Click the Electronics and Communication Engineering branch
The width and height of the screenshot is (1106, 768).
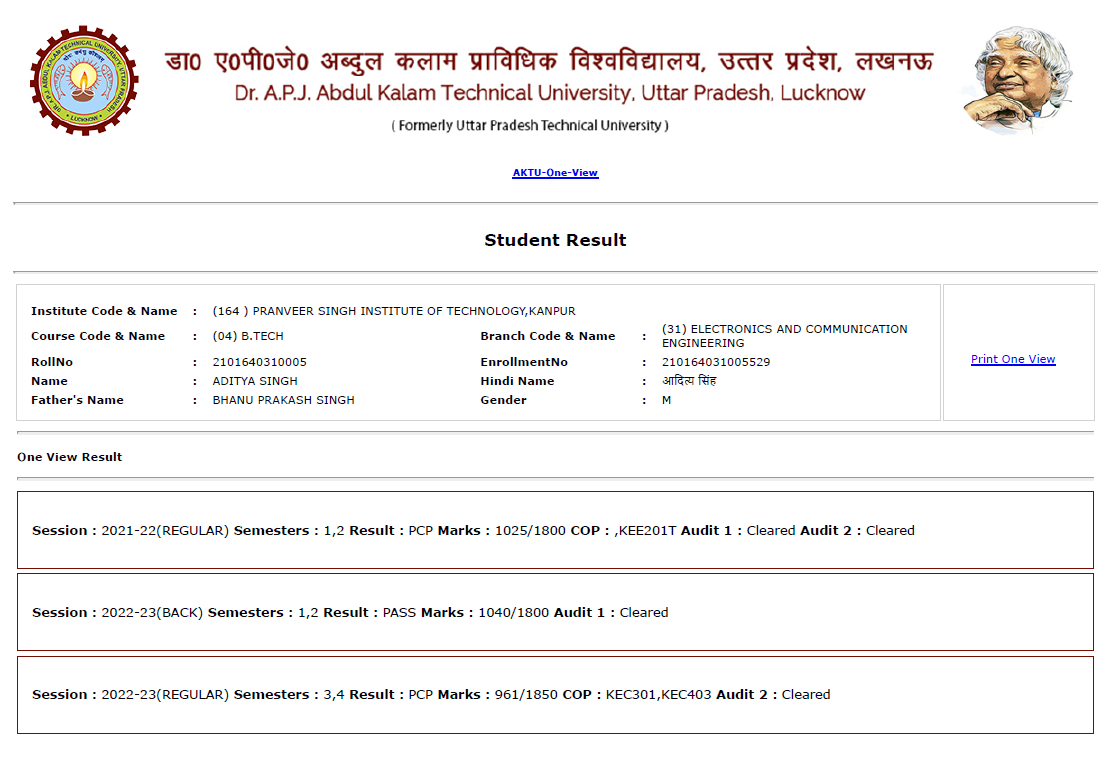784,336
